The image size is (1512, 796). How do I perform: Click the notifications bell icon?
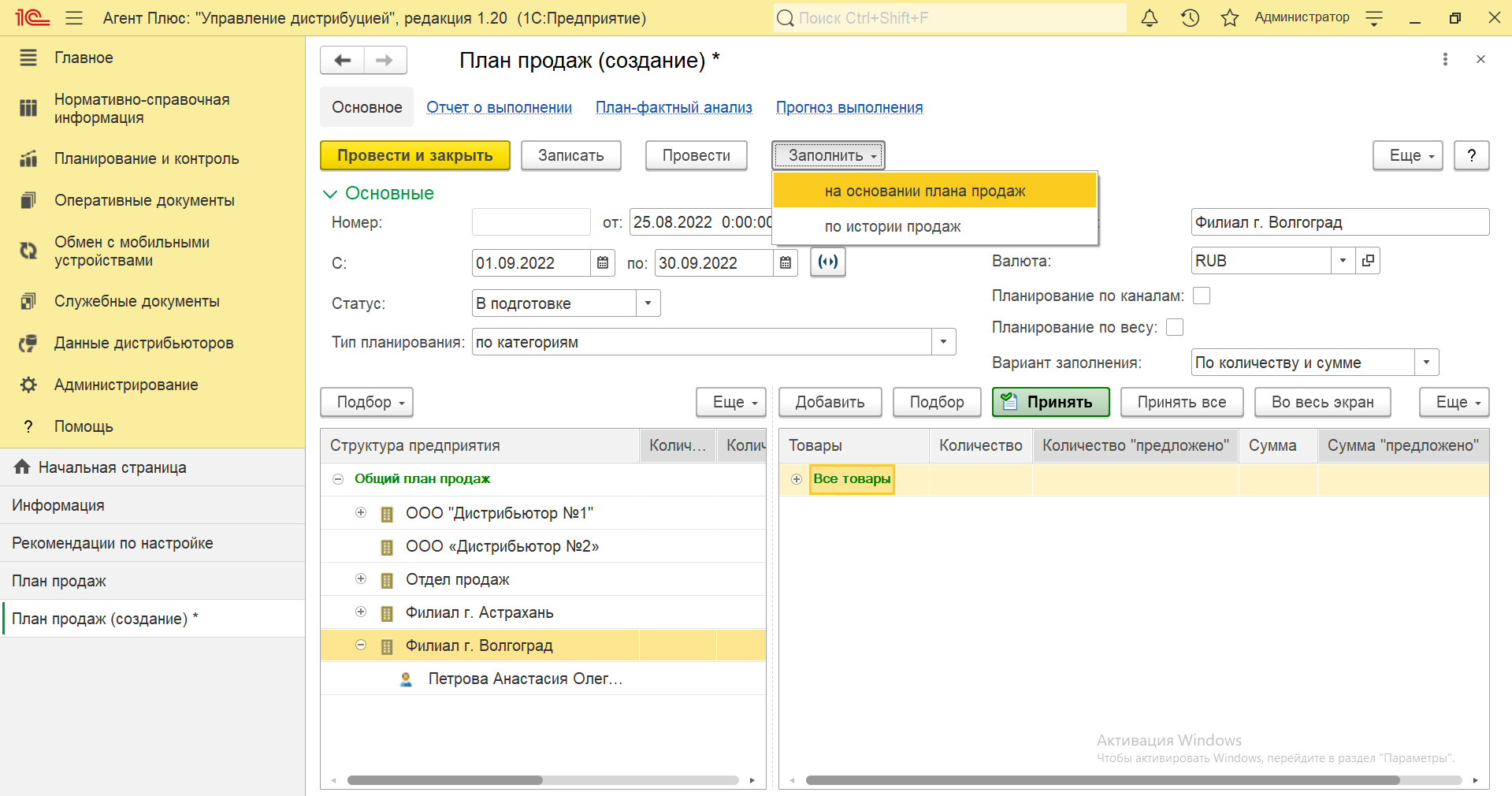tap(1150, 18)
